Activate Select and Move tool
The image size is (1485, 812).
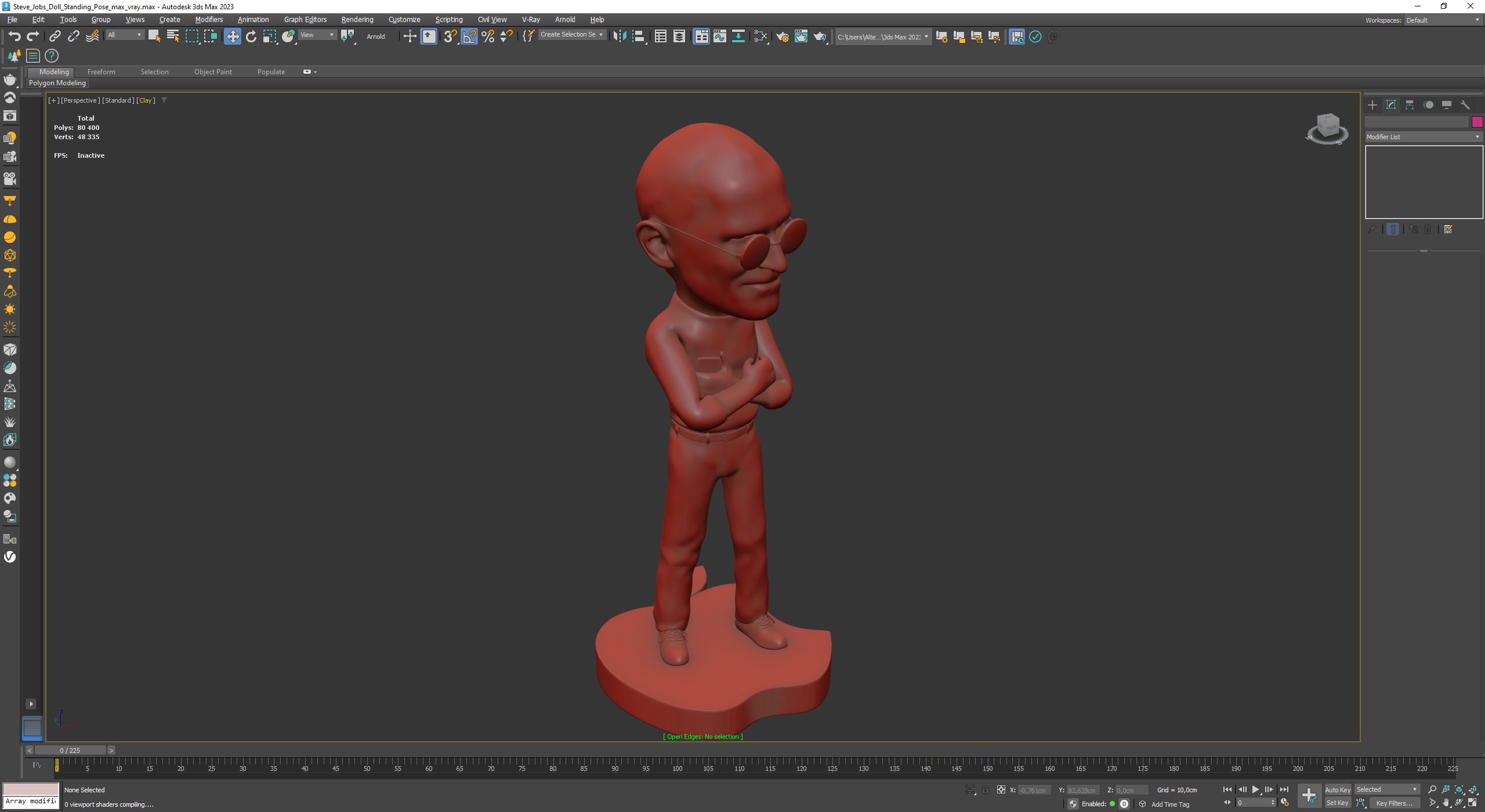pyautogui.click(x=232, y=37)
